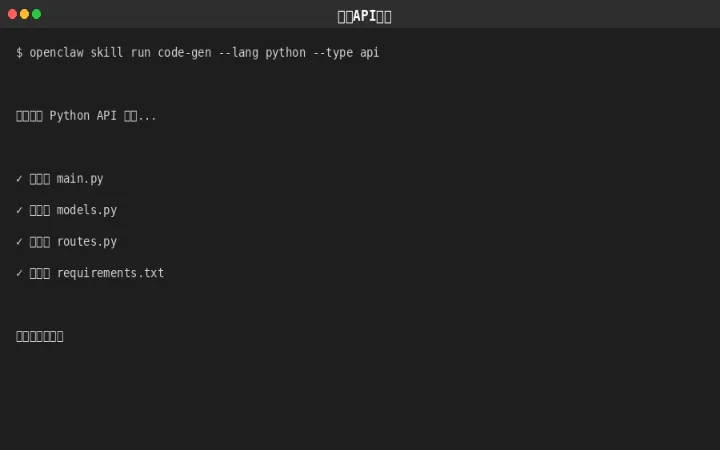Click the "Python API" status line

coord(86,116)
